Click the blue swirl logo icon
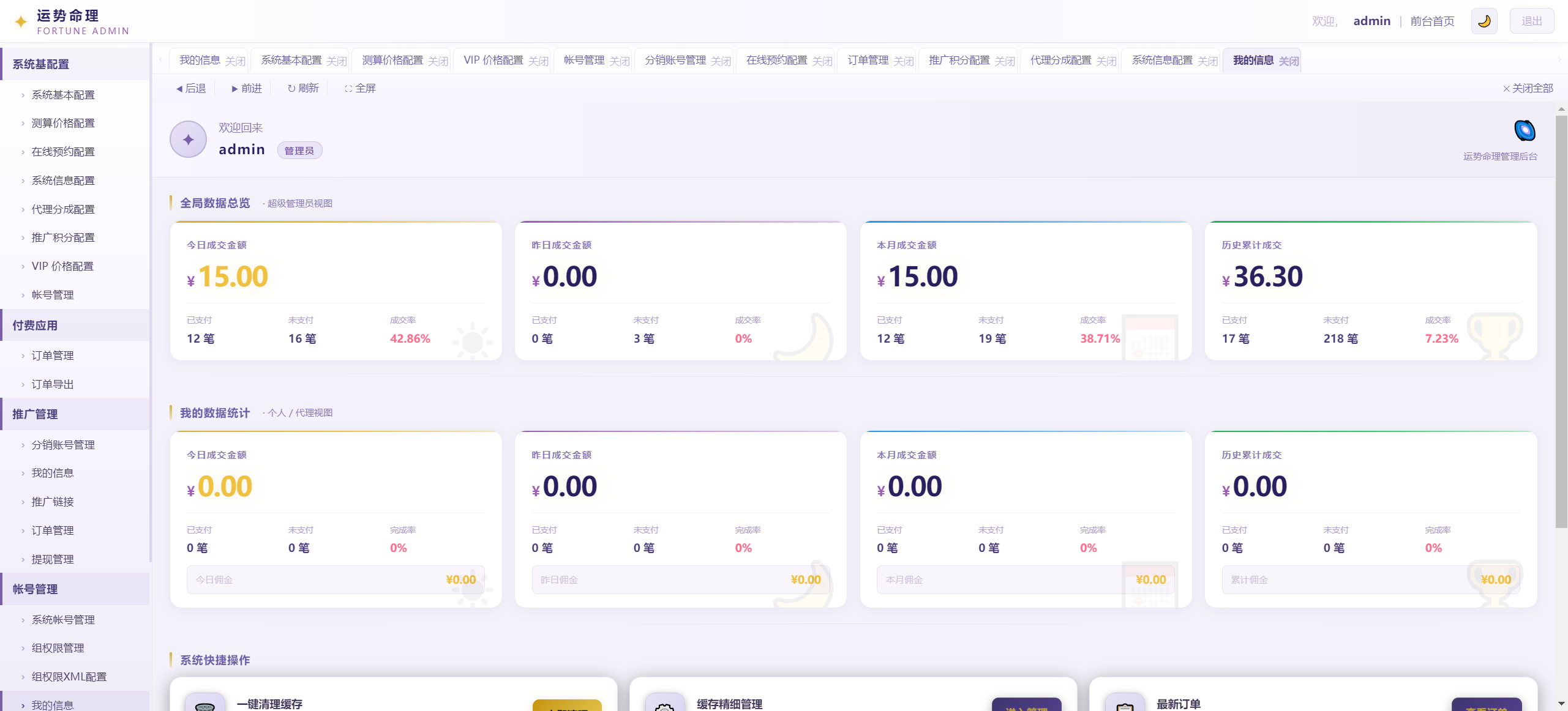 coord(1525,130)
